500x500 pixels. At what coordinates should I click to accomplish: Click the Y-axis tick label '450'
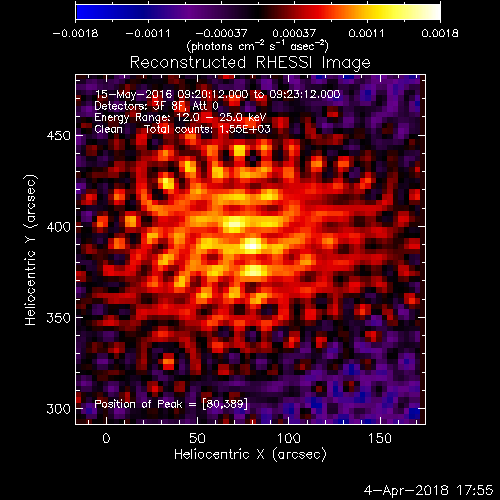pos(59,136)
